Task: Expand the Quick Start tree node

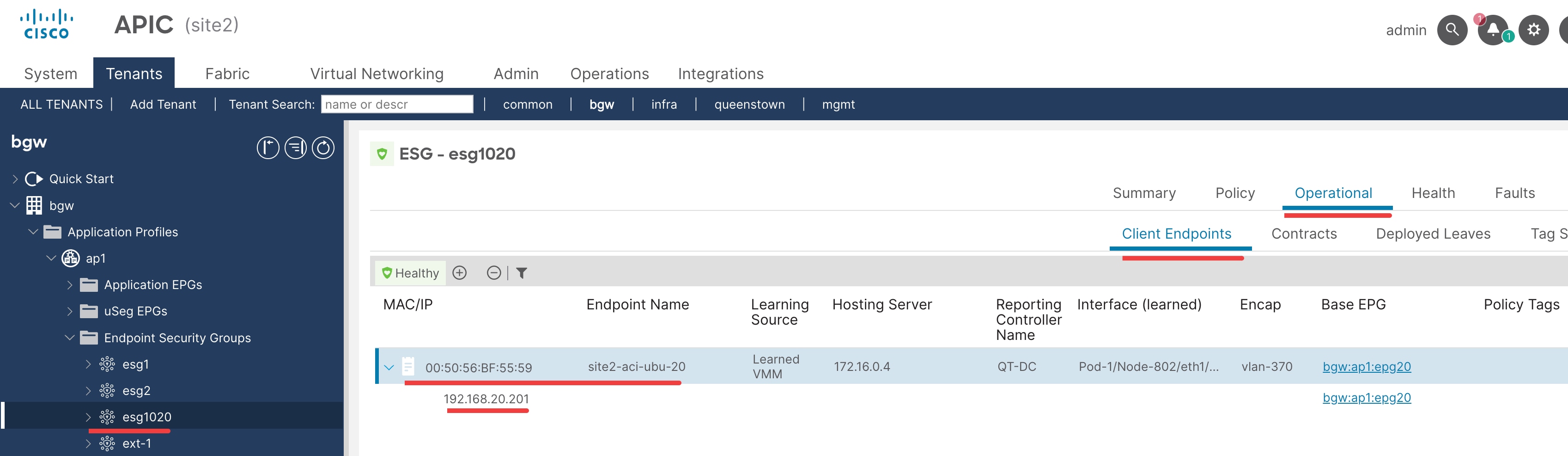Action: 15,179
